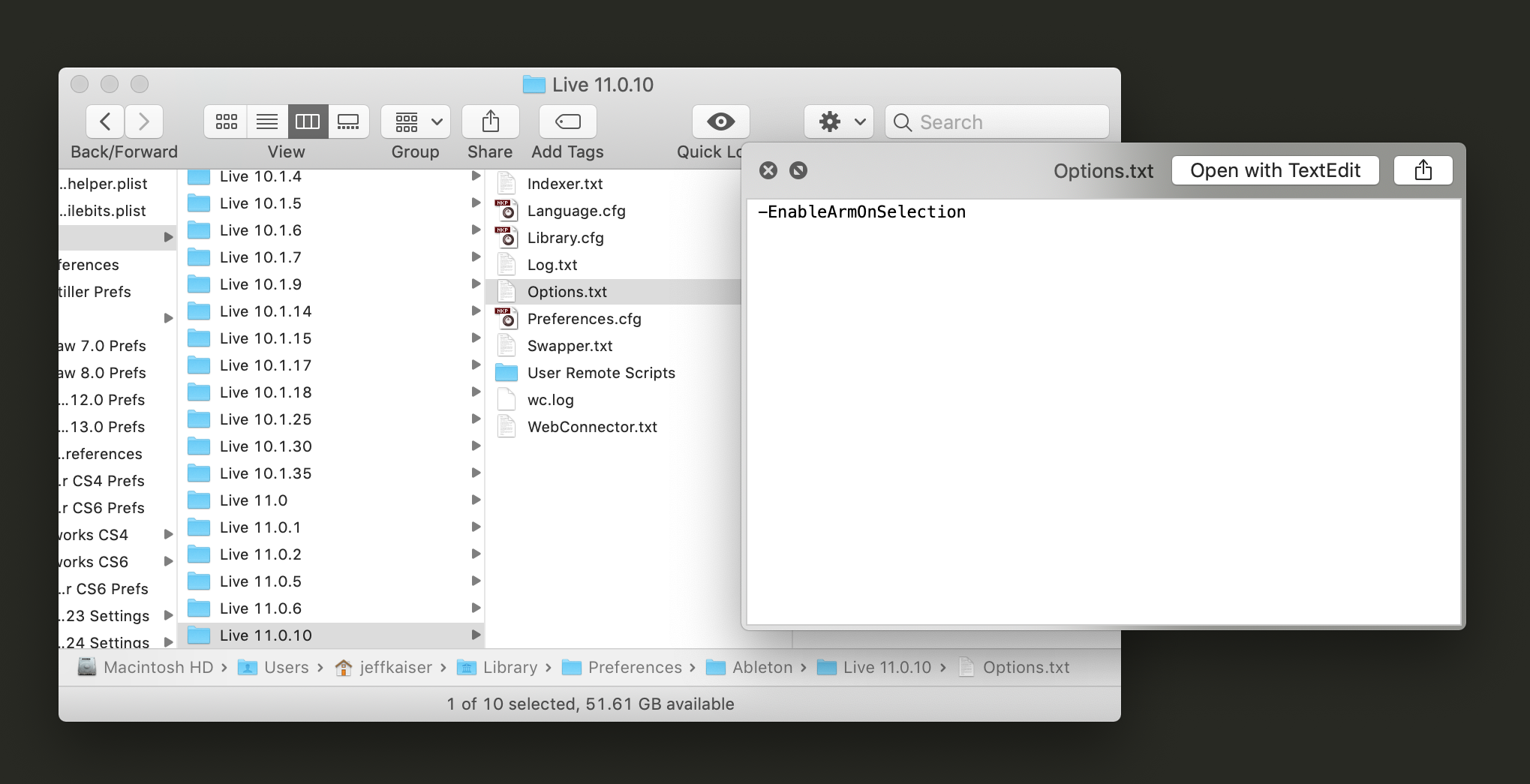The height and width of the screenshot is (784, 1530).
Task: Expand the 23 Settings folder arrow
Action: click(168, 615)
